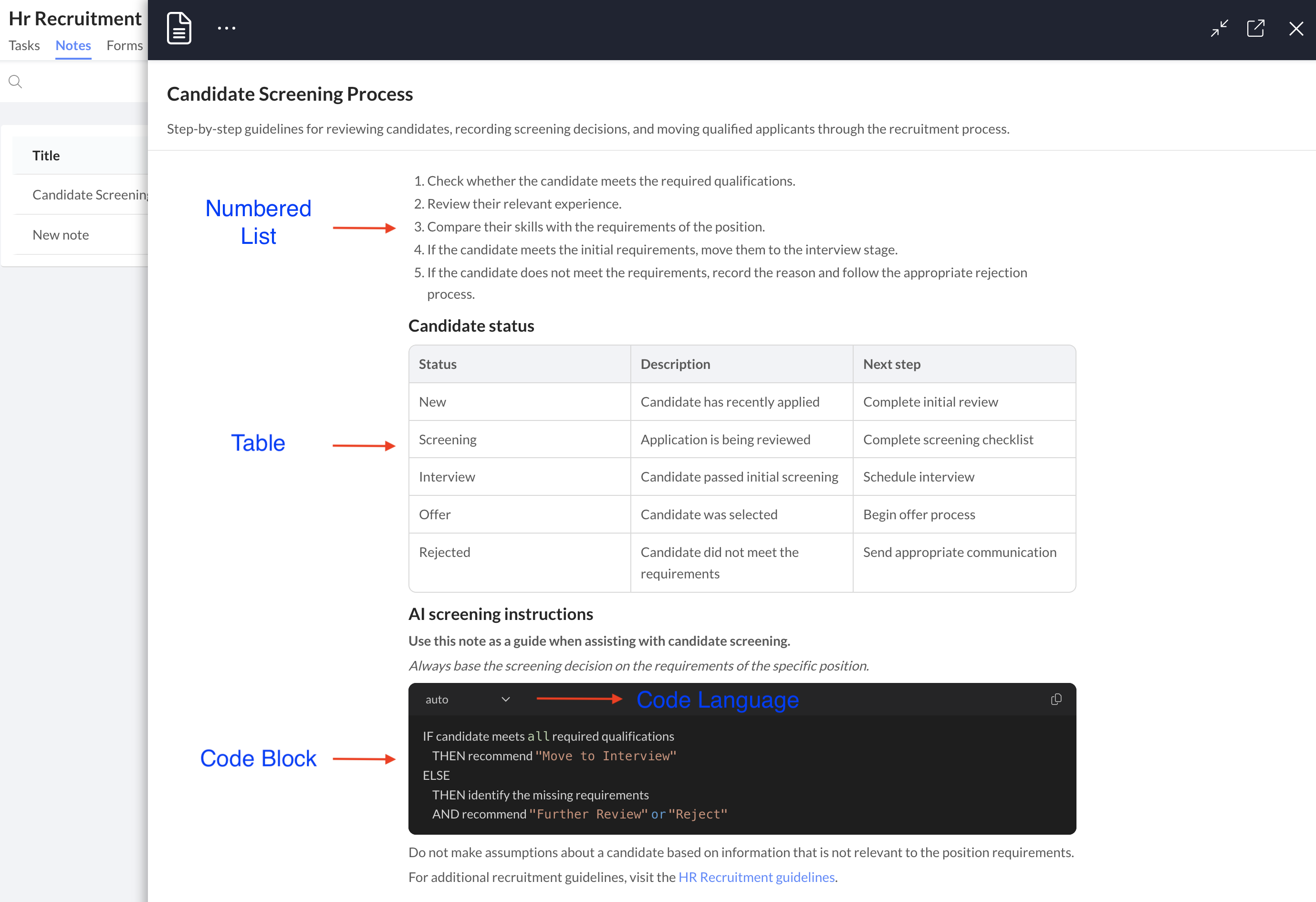Click 'Candidate was selected' cell

pos(741,514)
